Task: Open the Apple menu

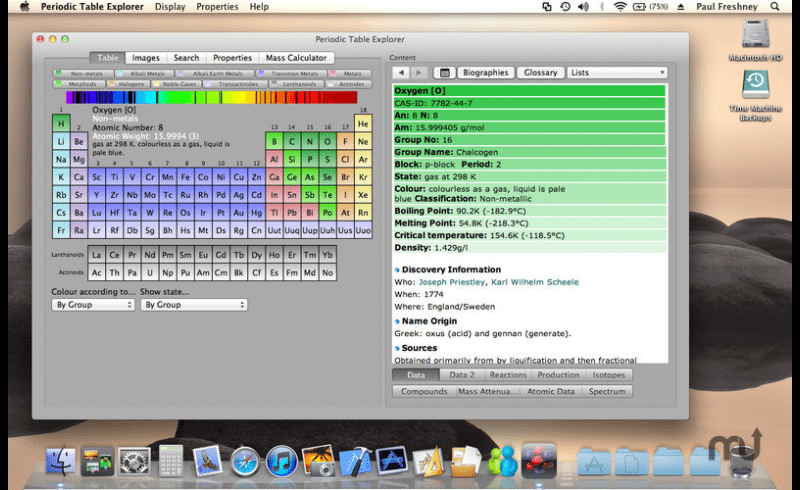Action: pos(24,7)
